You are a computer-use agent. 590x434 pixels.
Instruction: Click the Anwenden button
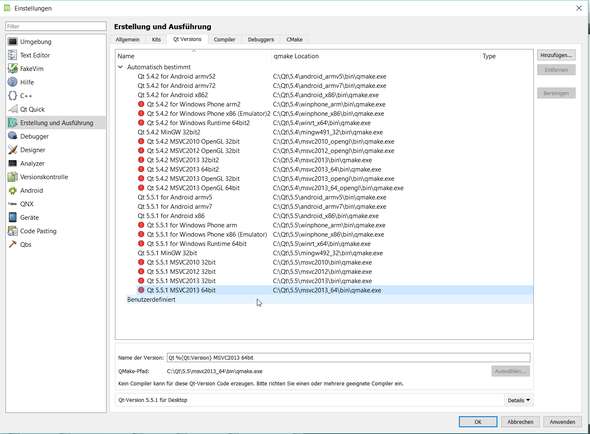(563, 422)
